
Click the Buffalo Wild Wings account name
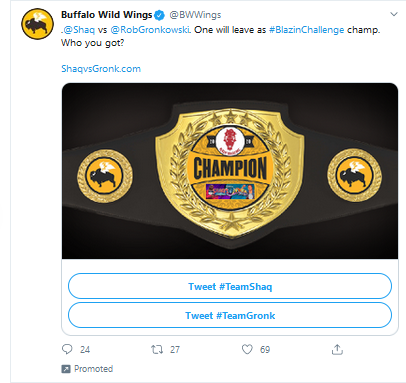point(107,15)
